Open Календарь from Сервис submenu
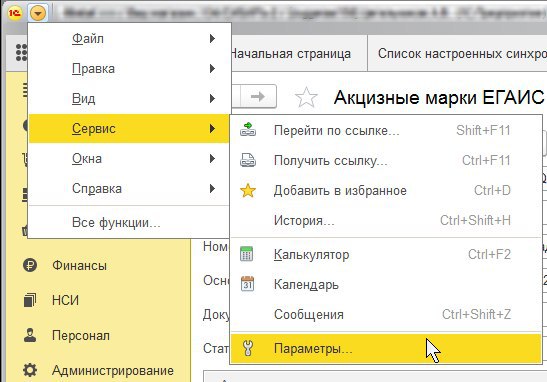 point(386,285)
